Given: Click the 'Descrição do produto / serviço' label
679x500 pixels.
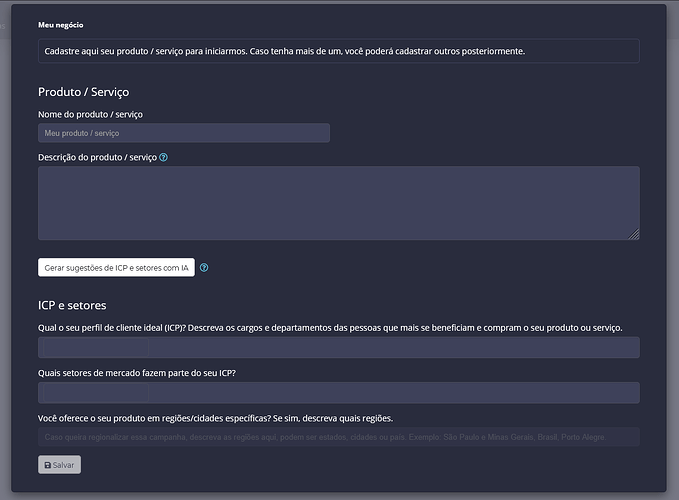Looking at the screenshot, I should (x=97, y=158).
